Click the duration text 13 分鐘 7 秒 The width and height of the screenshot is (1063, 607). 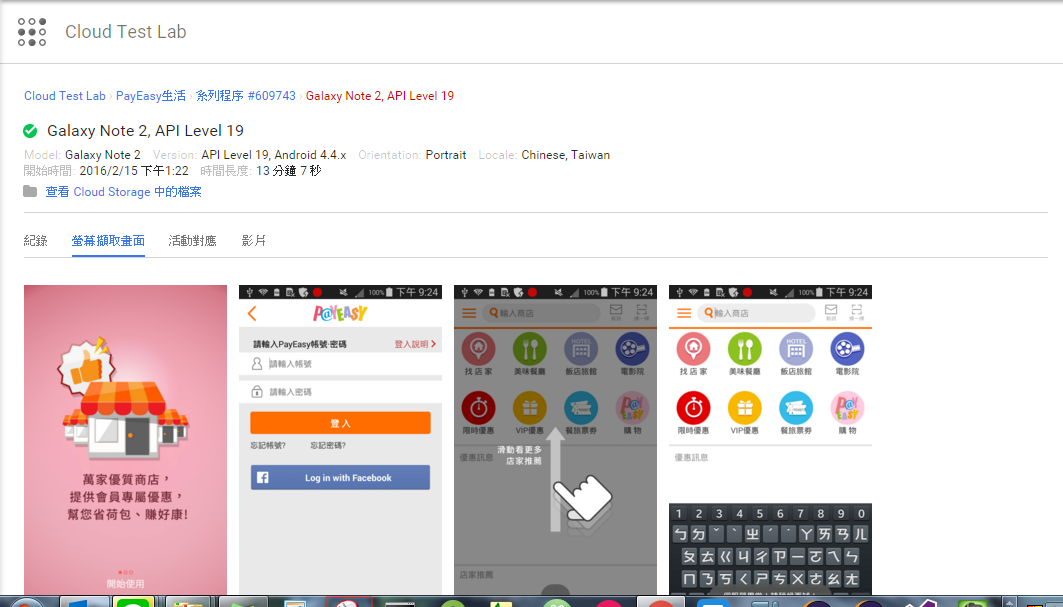tap(289, 171)
